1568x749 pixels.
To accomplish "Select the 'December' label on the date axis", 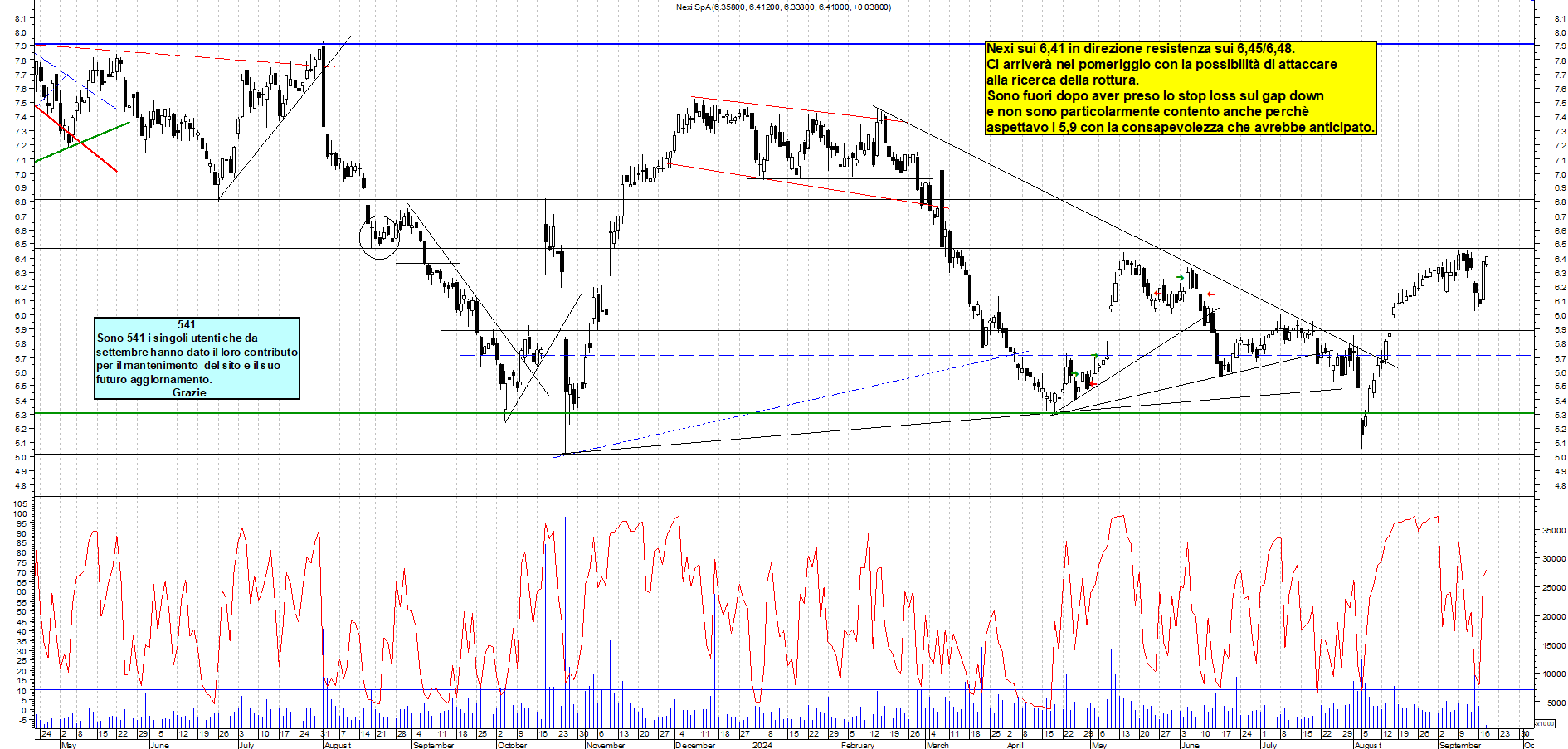I will point(695,745).
